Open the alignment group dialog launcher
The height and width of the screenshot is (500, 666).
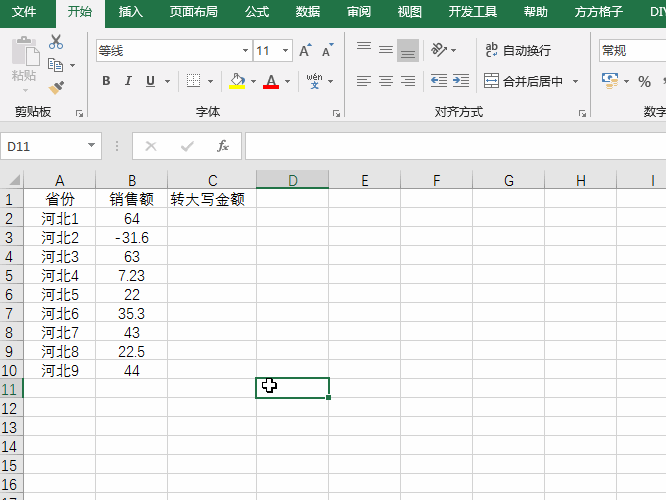click(582, 113)
